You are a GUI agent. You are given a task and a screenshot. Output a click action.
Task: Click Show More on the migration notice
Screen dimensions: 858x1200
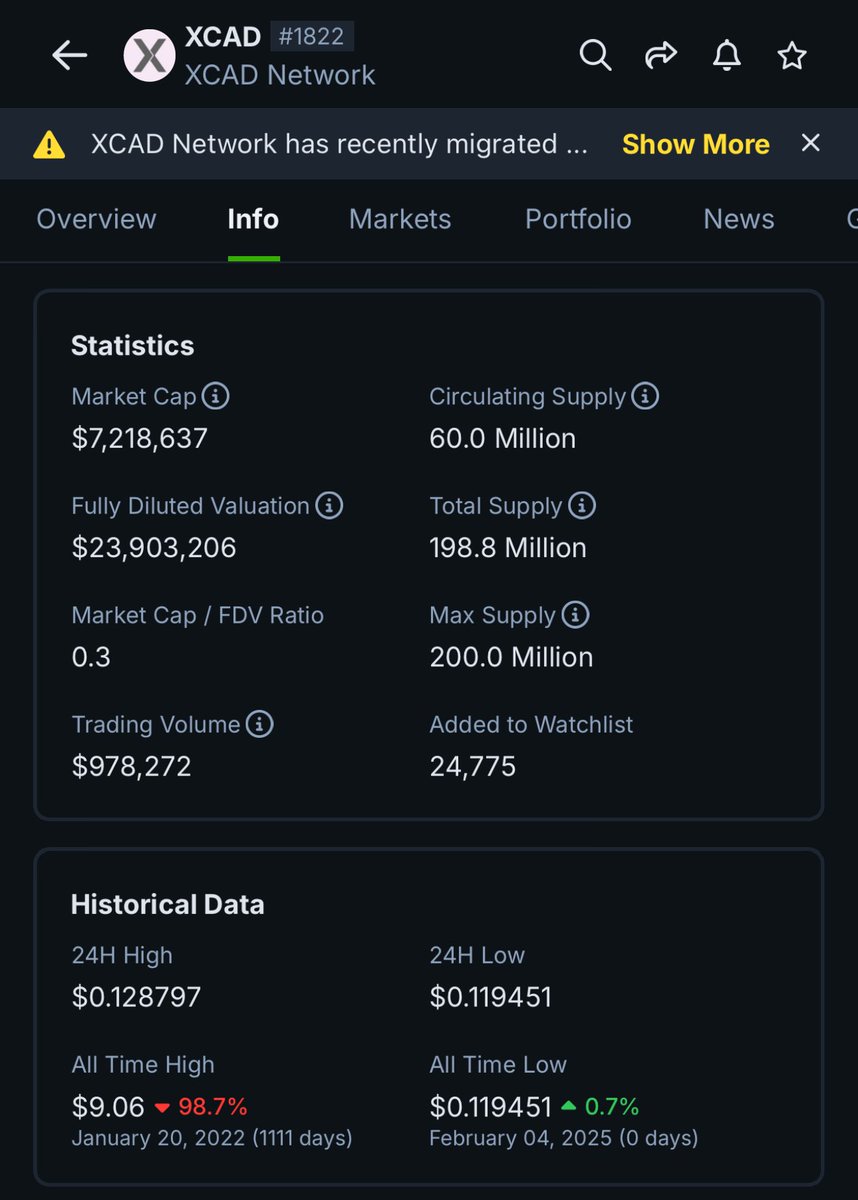coord(696,144)
